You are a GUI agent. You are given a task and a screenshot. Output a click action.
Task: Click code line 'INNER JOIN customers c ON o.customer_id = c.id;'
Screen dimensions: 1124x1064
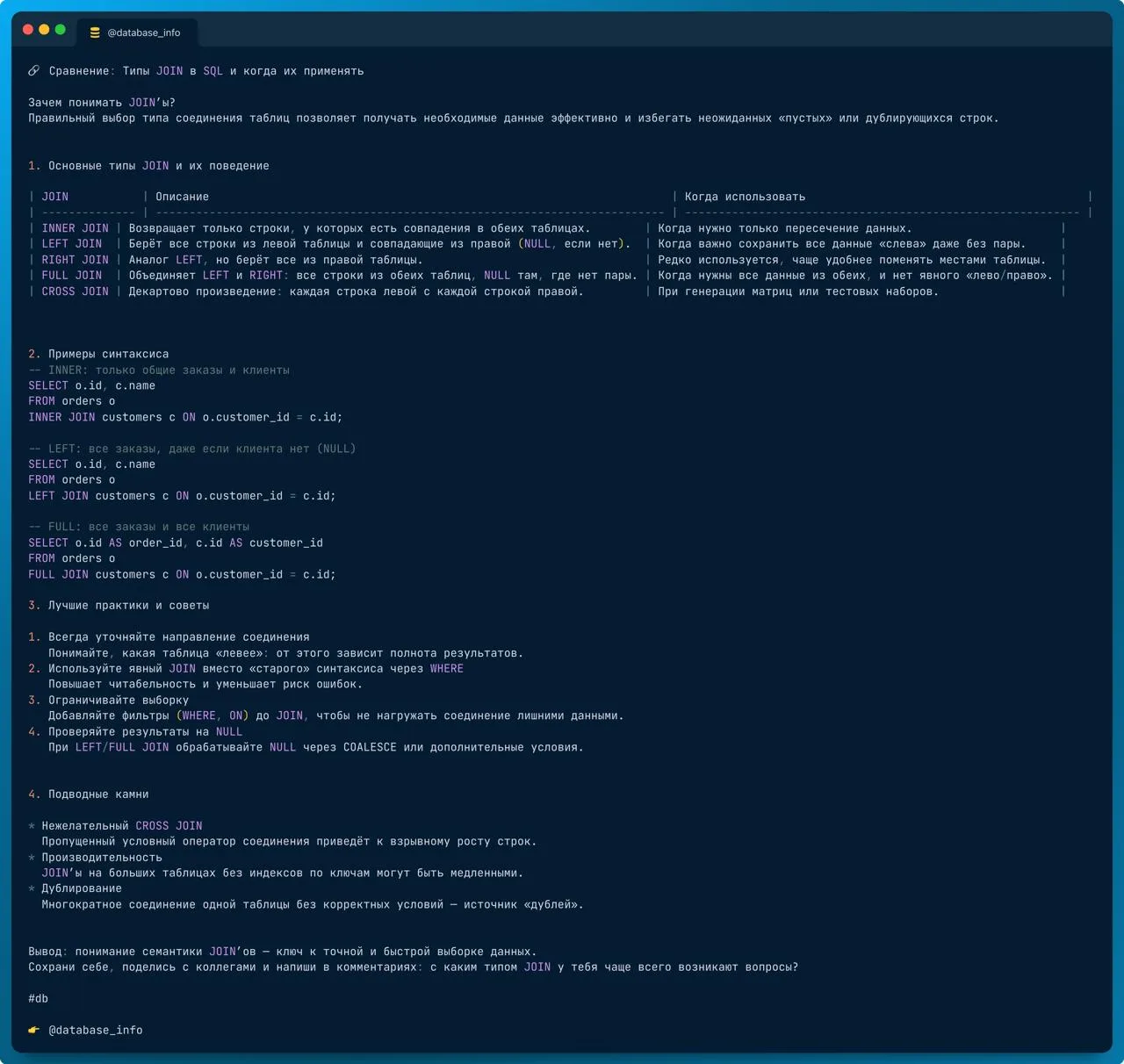point(185,418)
